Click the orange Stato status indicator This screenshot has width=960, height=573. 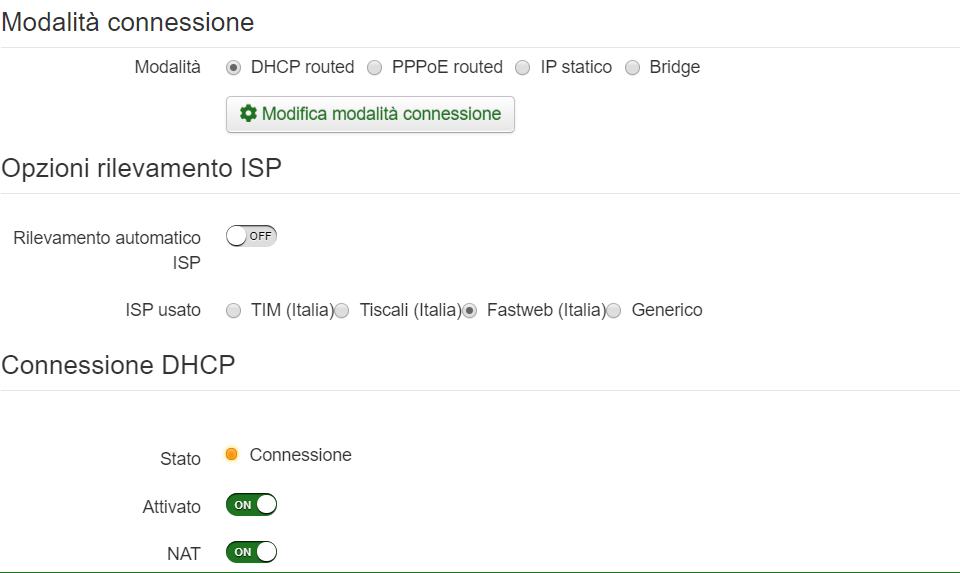232,455
